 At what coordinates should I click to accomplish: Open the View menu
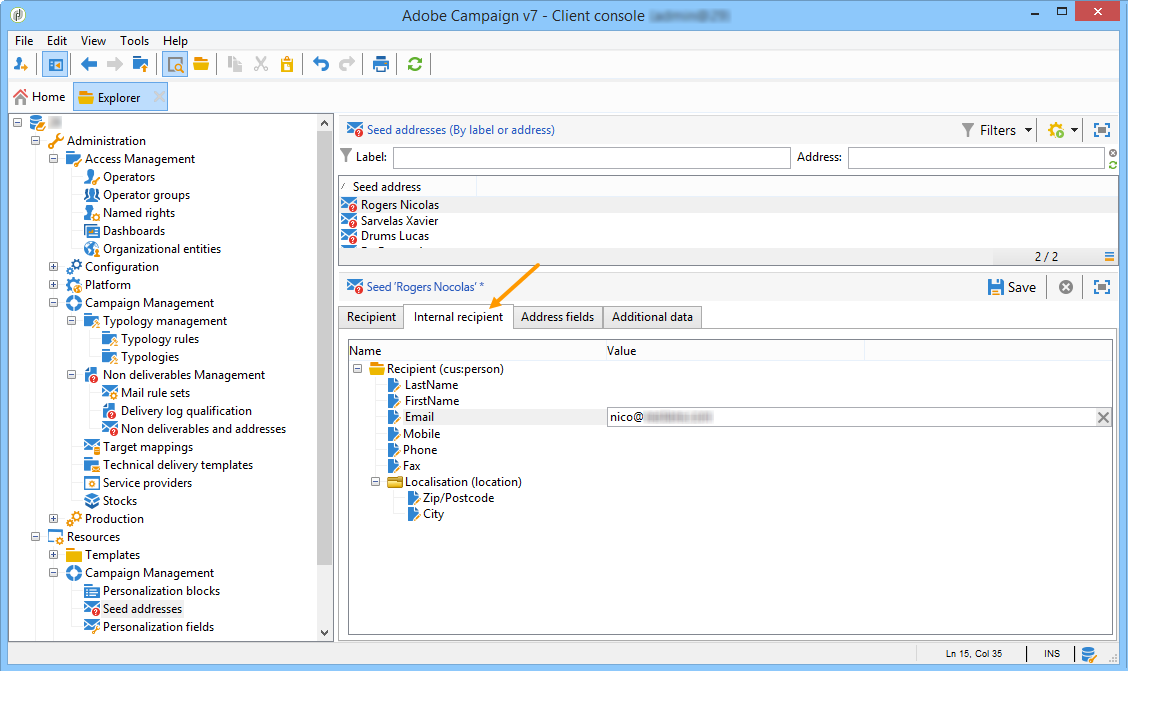(x=93, y=41)
